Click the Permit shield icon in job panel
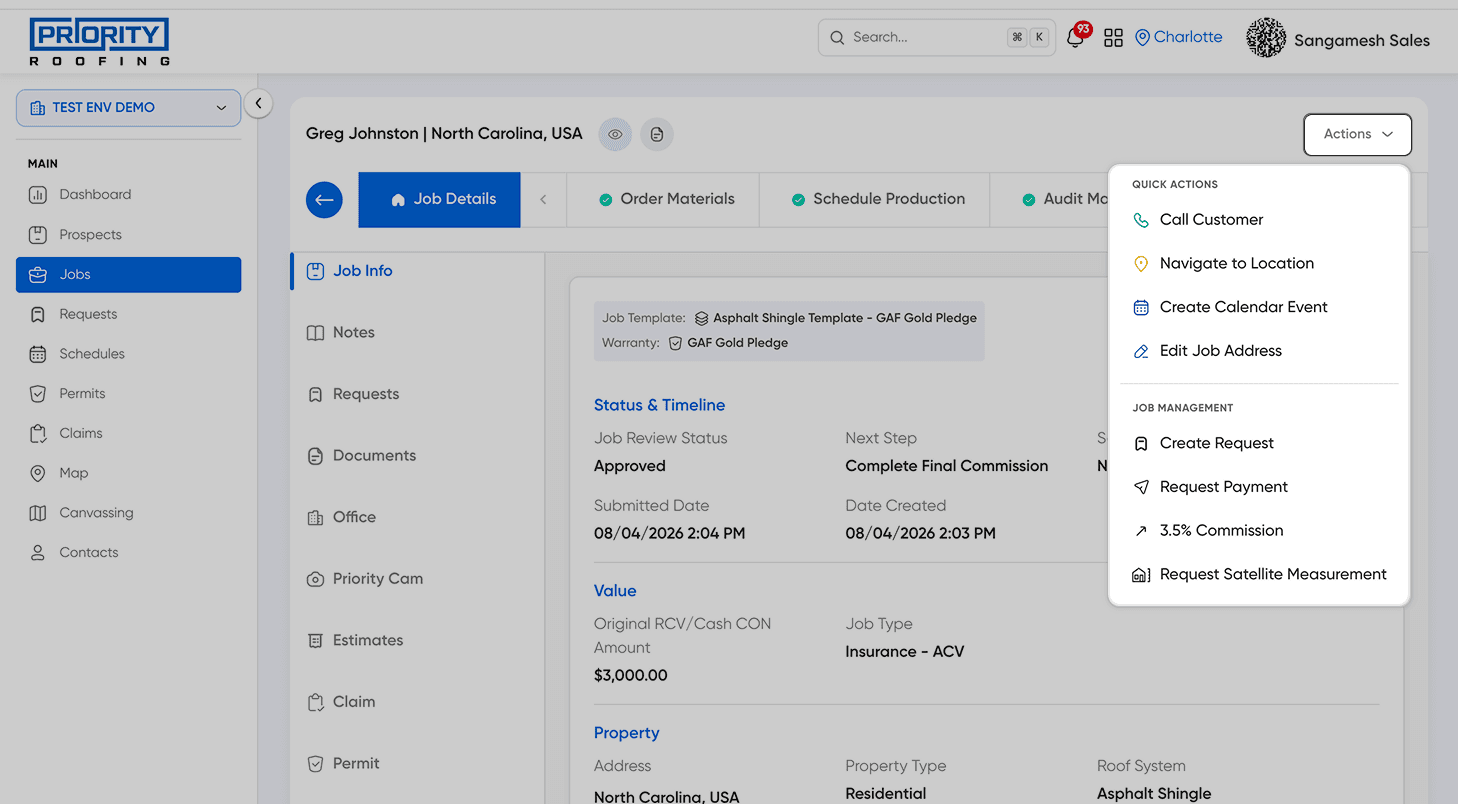Image resolution: width=1458 pixels, height=804 pixels. point(315,764)
